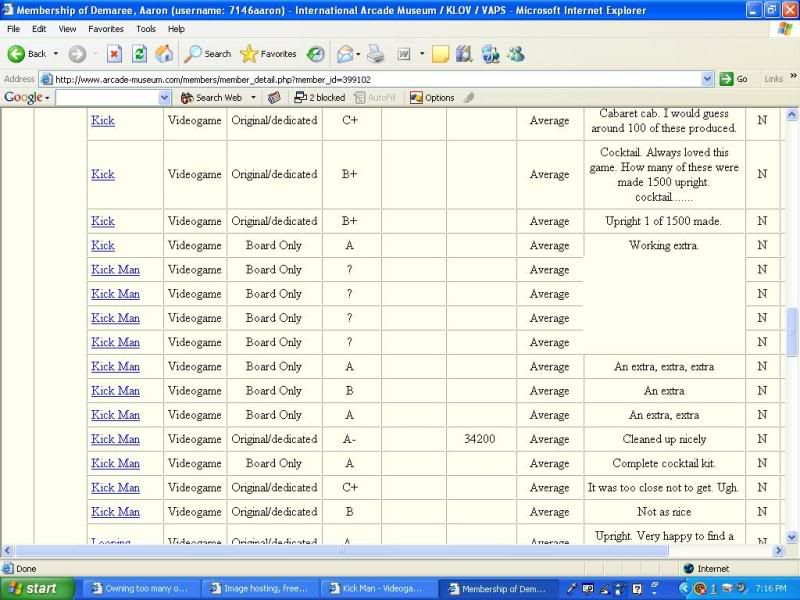Refresh the page with the Refresh icon
This screenshot has width=800, height=600.
[x=140, y=54]
